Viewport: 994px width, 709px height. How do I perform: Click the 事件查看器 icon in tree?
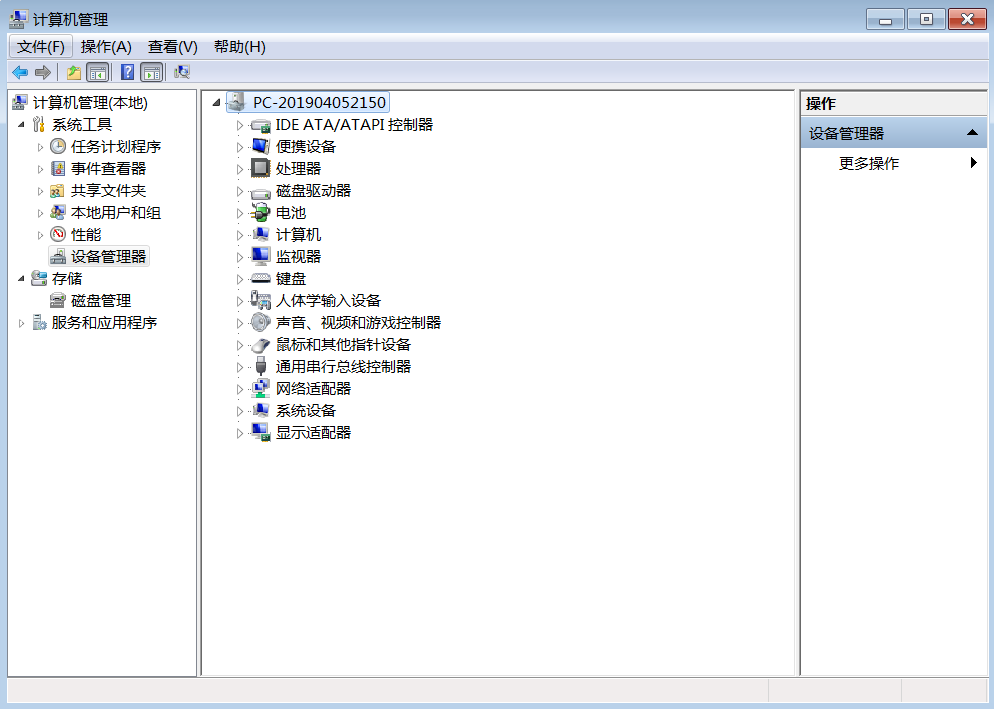pyautogui.click(x=58, y=169)
